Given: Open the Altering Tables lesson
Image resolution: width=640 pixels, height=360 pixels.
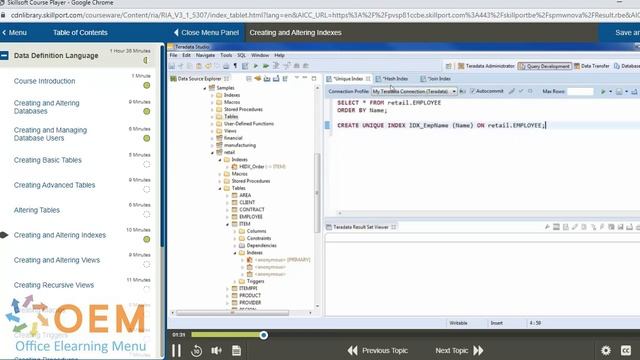Looking at the screenshot, I should point(37,210).
